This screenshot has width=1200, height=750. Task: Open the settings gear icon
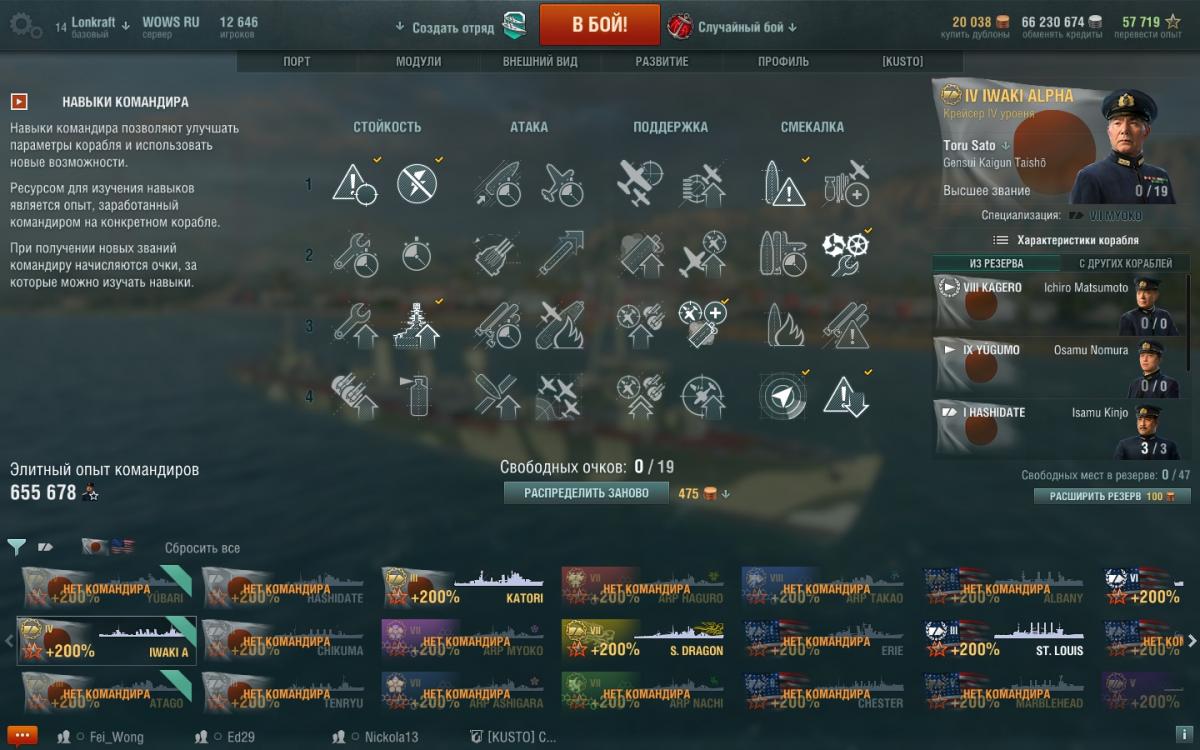(25, 26)
